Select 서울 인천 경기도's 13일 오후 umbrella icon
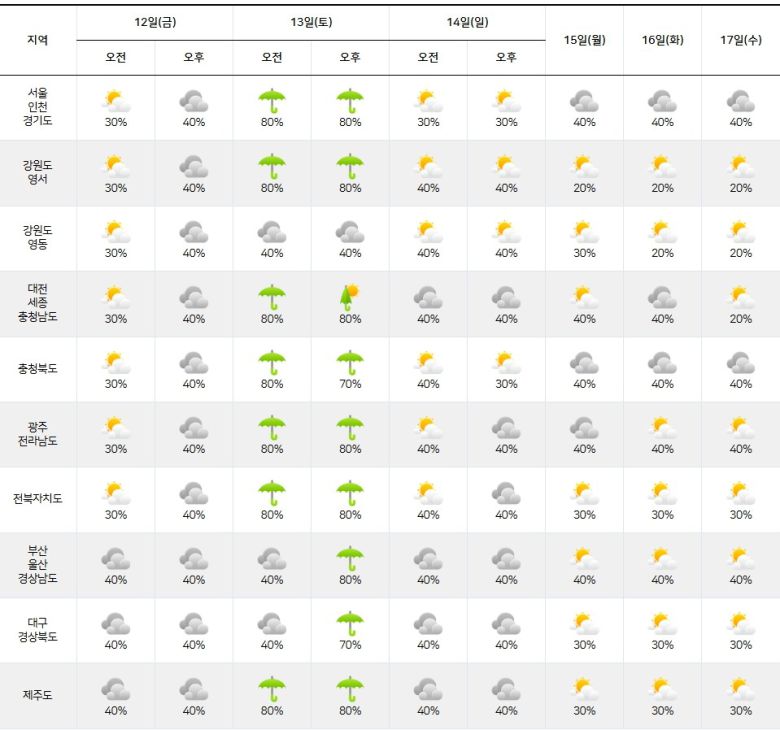 coord(349,101)
